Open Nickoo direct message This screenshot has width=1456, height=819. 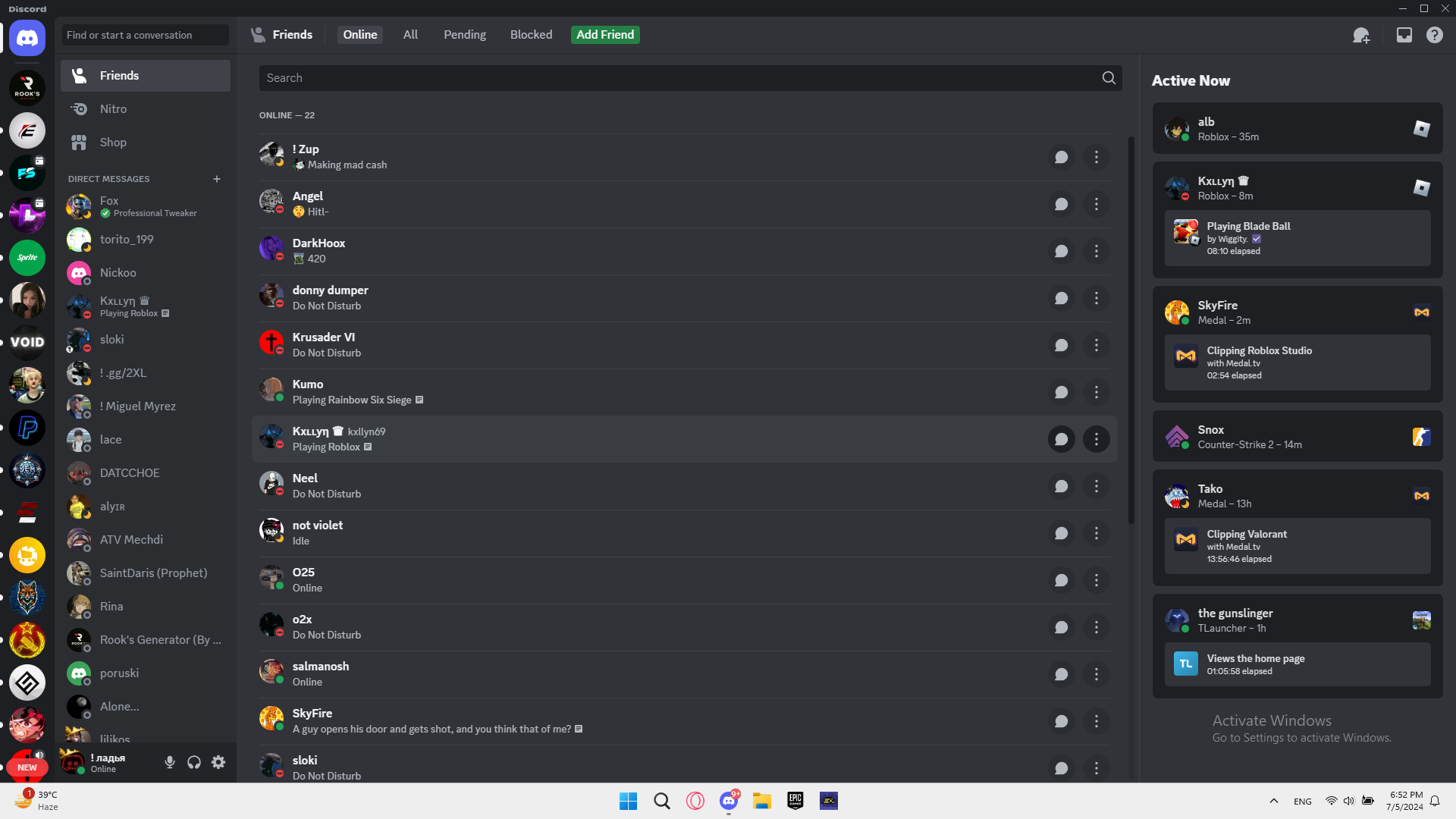coord(146,273)
